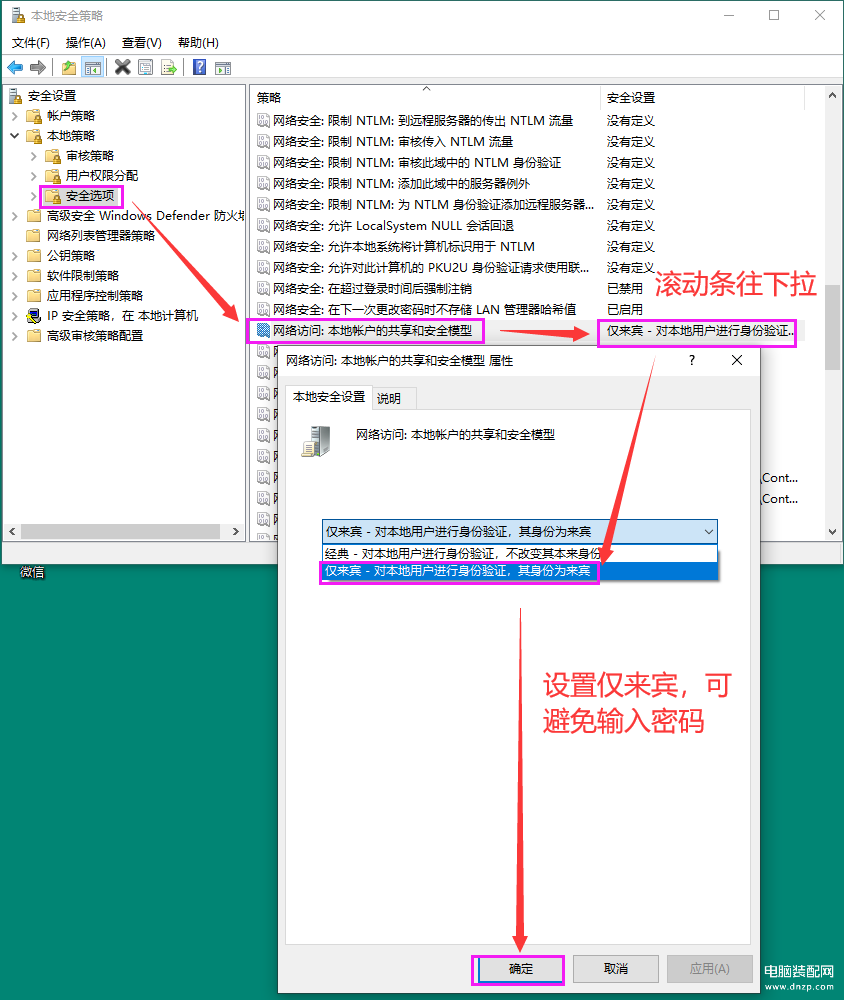Toggle the Show/Hide console tree icon
Screen dimensions: 844x1000
93,67
